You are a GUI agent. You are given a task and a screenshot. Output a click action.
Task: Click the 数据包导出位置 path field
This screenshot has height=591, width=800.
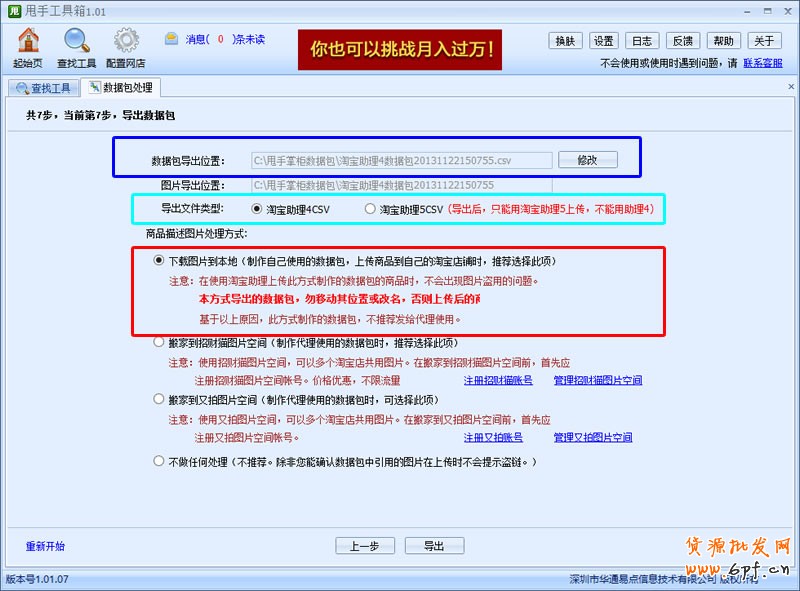point(400,159)
